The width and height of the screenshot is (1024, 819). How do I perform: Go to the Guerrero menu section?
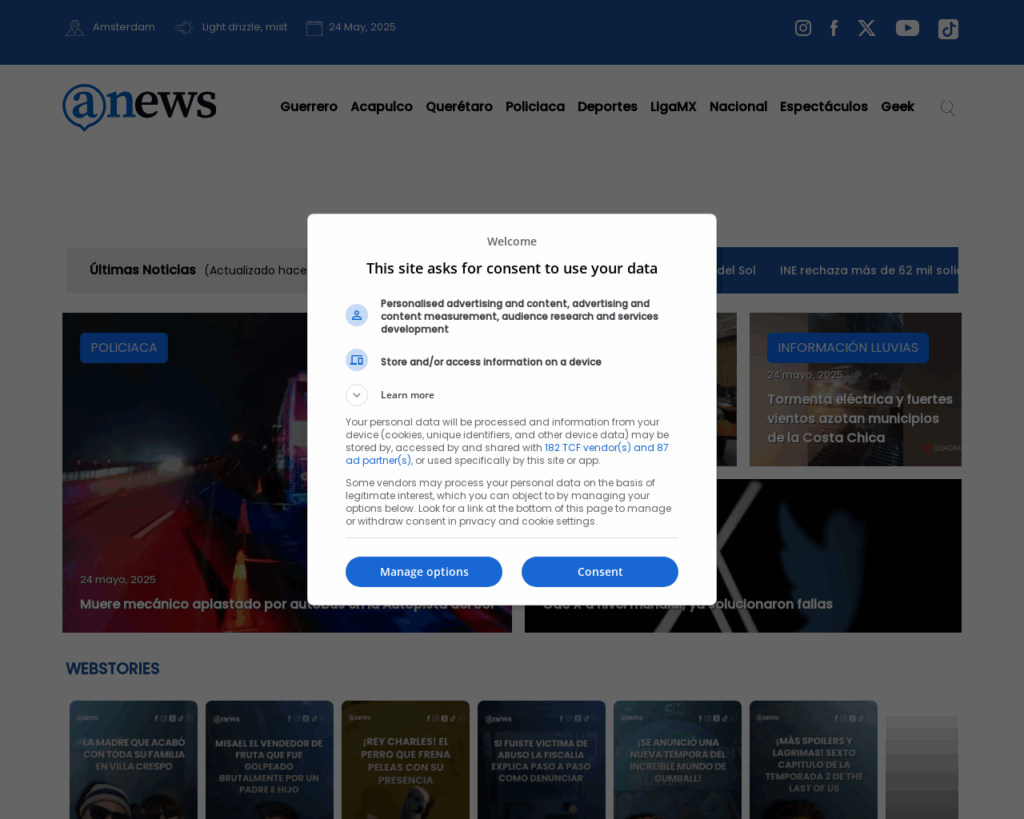(308, 107)
